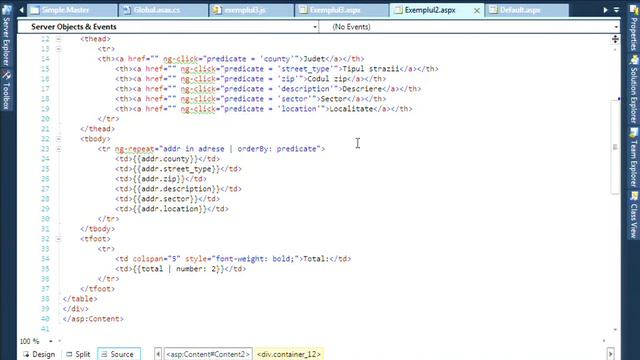Image resolution: width=640 pixels, height=360 pixels.
Task: Collapse the tfoot block at line 32
Action: [58, 239]
